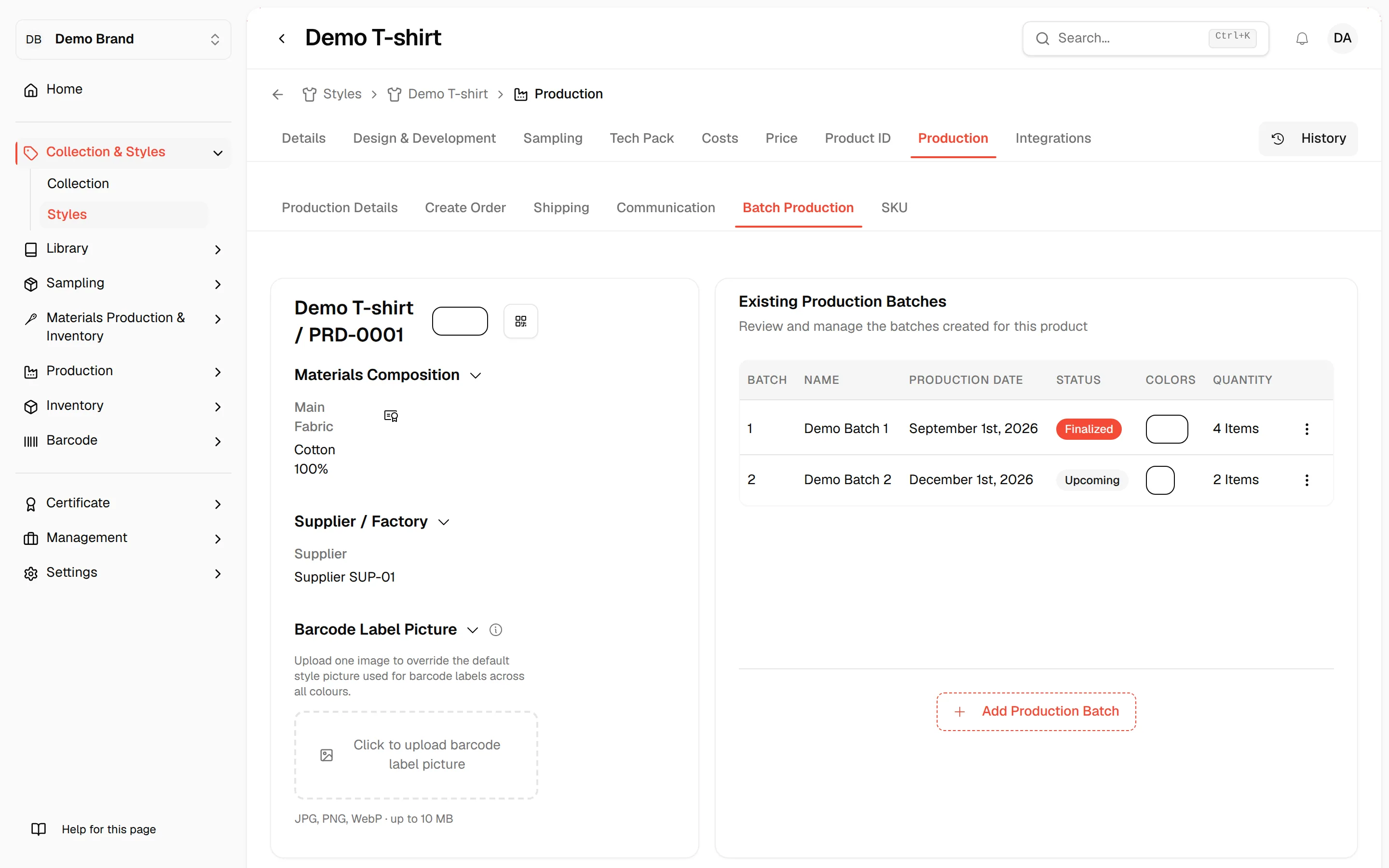This screenshot has width=1389, height=868.
Task: Open the Demo Brand switcher dropdown
Action: pyautogui.click(x=123, y=39)
